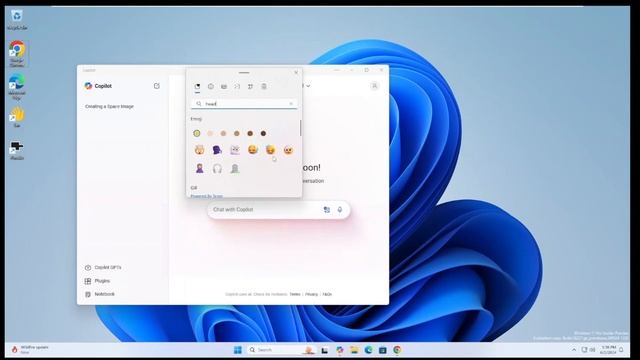
Task: Open Microsoft Edge from taskbar
Action: pyautogui.click(x=369, y=350)
